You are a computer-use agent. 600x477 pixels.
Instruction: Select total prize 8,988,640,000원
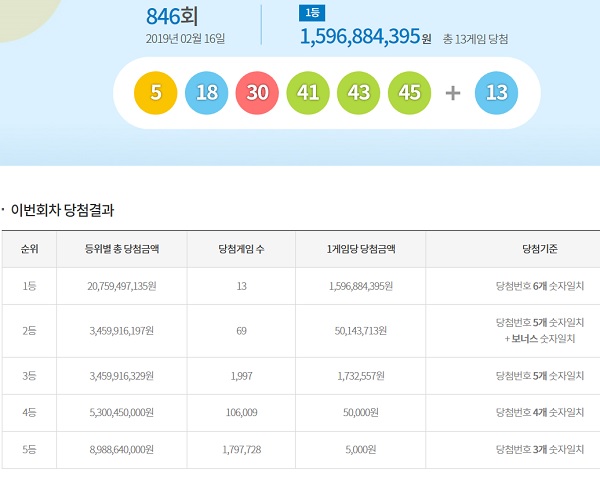point(122,449)
